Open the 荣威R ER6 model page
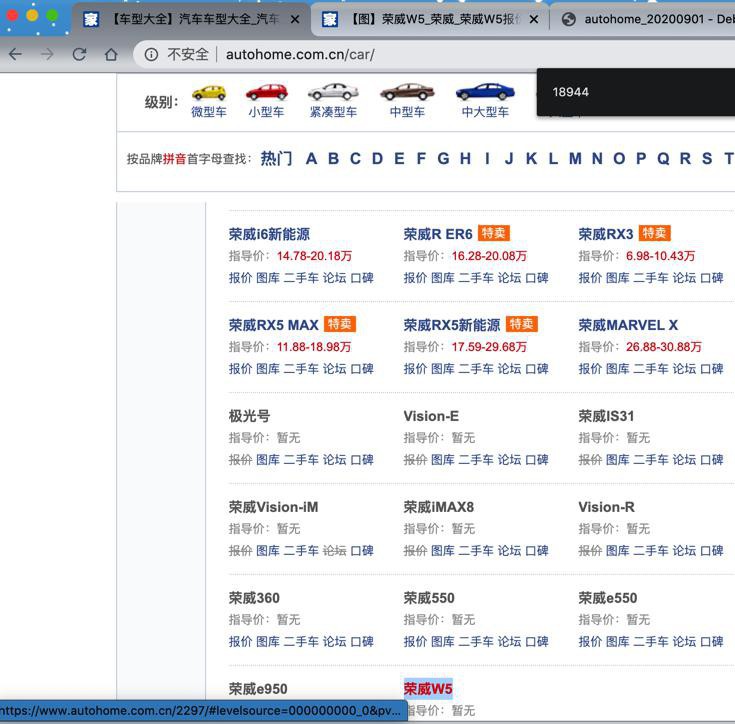 point(438,234)
